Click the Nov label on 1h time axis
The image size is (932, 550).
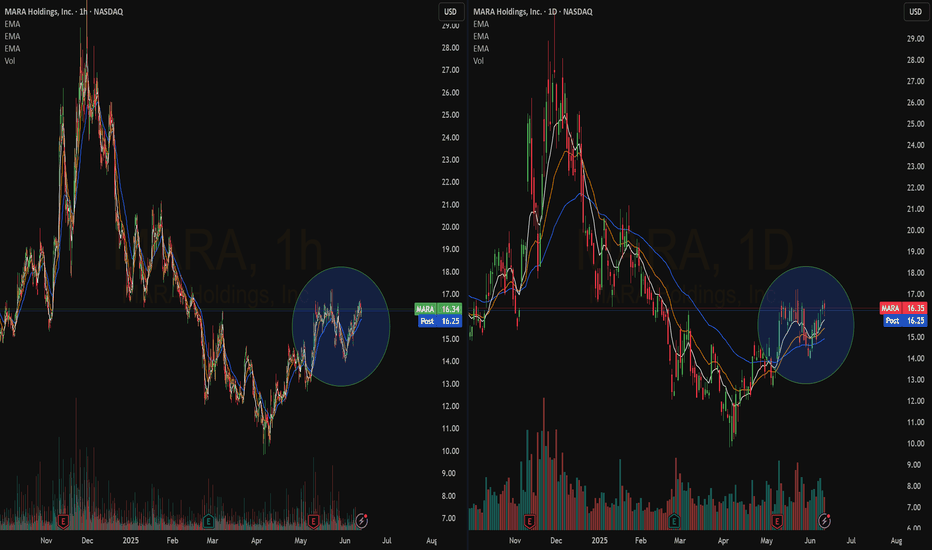pos(46,540)
